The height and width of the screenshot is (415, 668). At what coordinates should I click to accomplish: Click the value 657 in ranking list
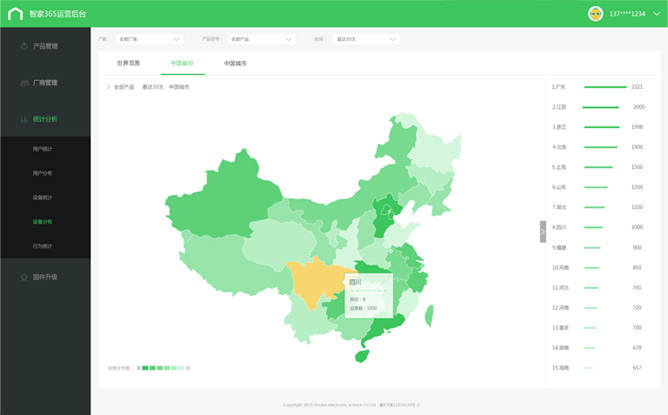637,368
